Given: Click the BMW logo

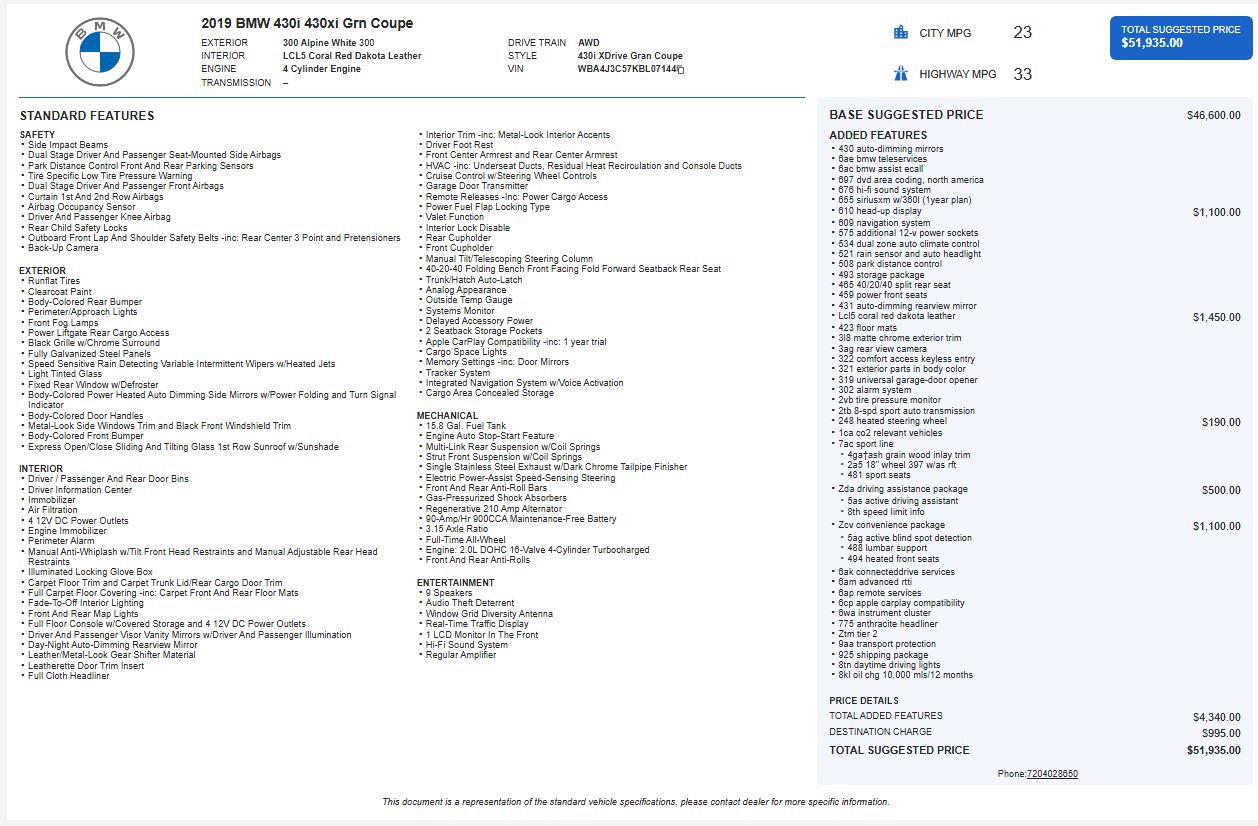Looking at the screenshot, I should 100,53.
